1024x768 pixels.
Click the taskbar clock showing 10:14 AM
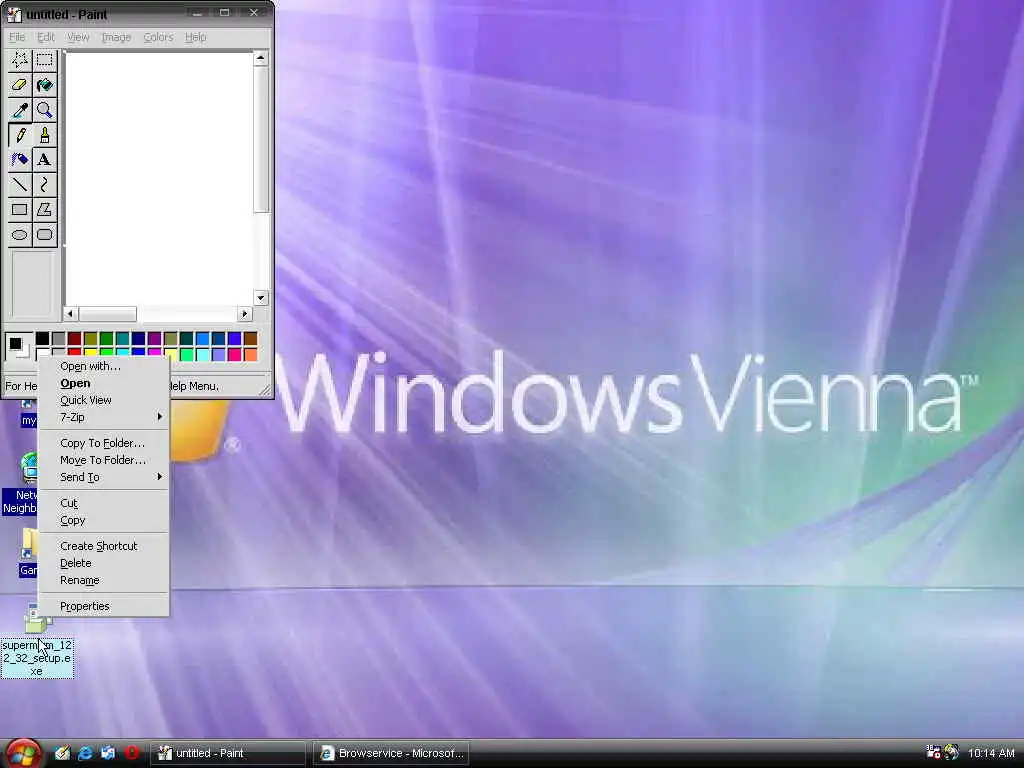point(991,754)
